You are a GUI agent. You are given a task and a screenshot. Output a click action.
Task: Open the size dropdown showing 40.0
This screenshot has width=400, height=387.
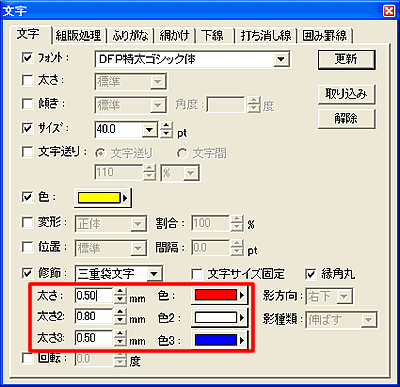(x=149, y=129)
